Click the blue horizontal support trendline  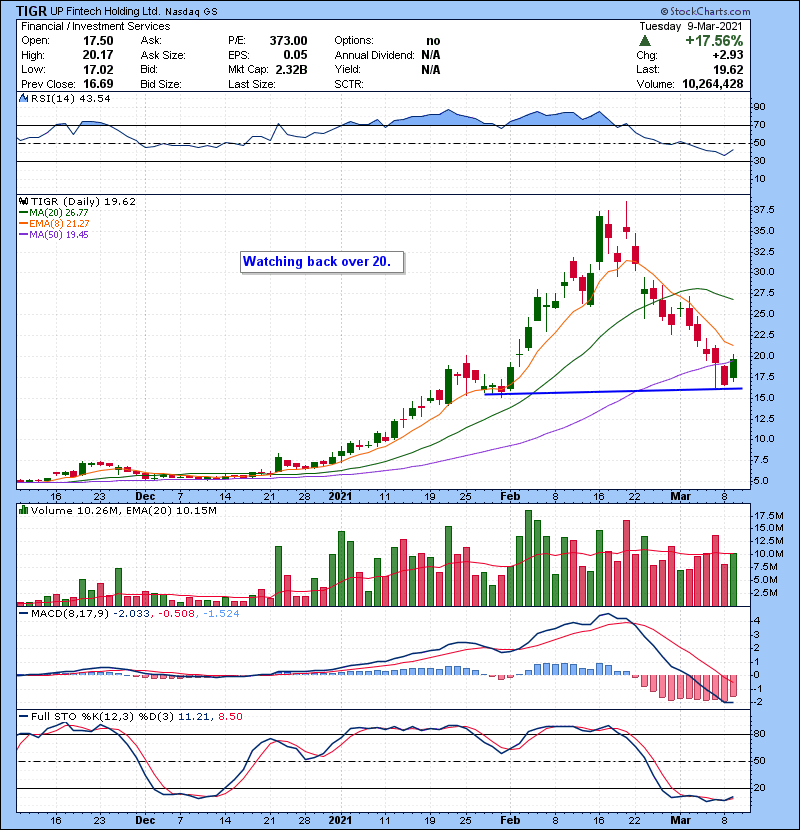[x=613, y=391]
